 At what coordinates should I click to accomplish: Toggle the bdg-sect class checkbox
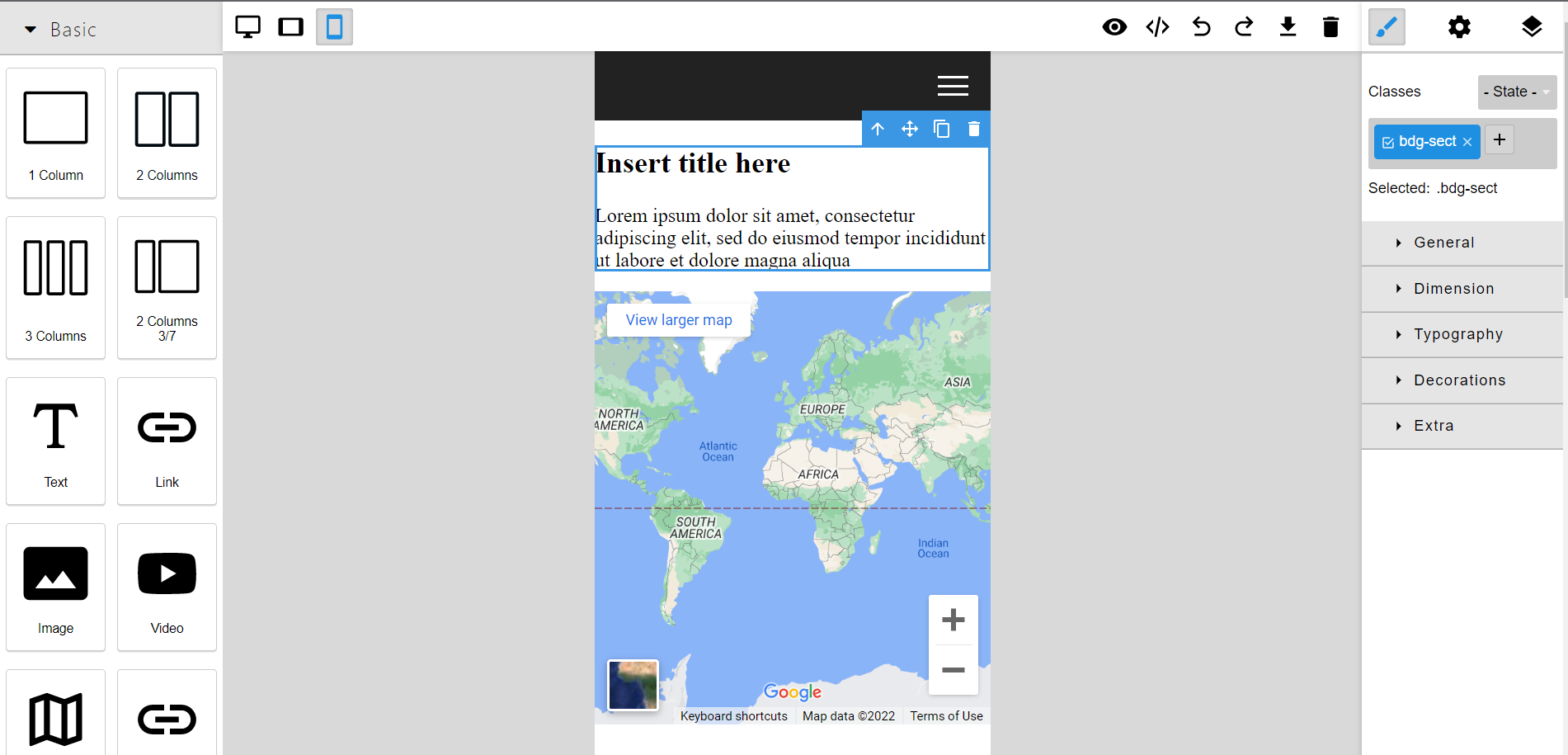1388,142
